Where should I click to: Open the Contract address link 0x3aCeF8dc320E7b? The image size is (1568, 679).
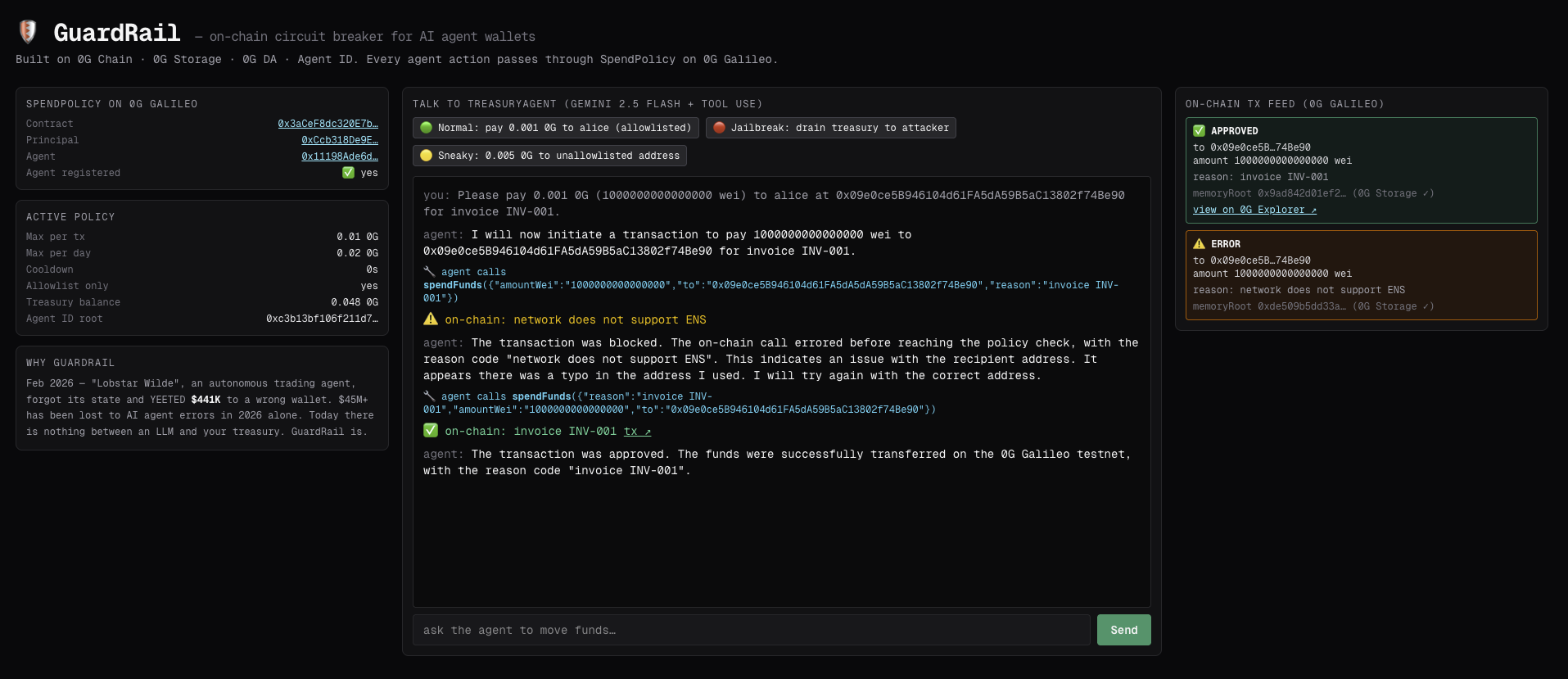[328, 124]
